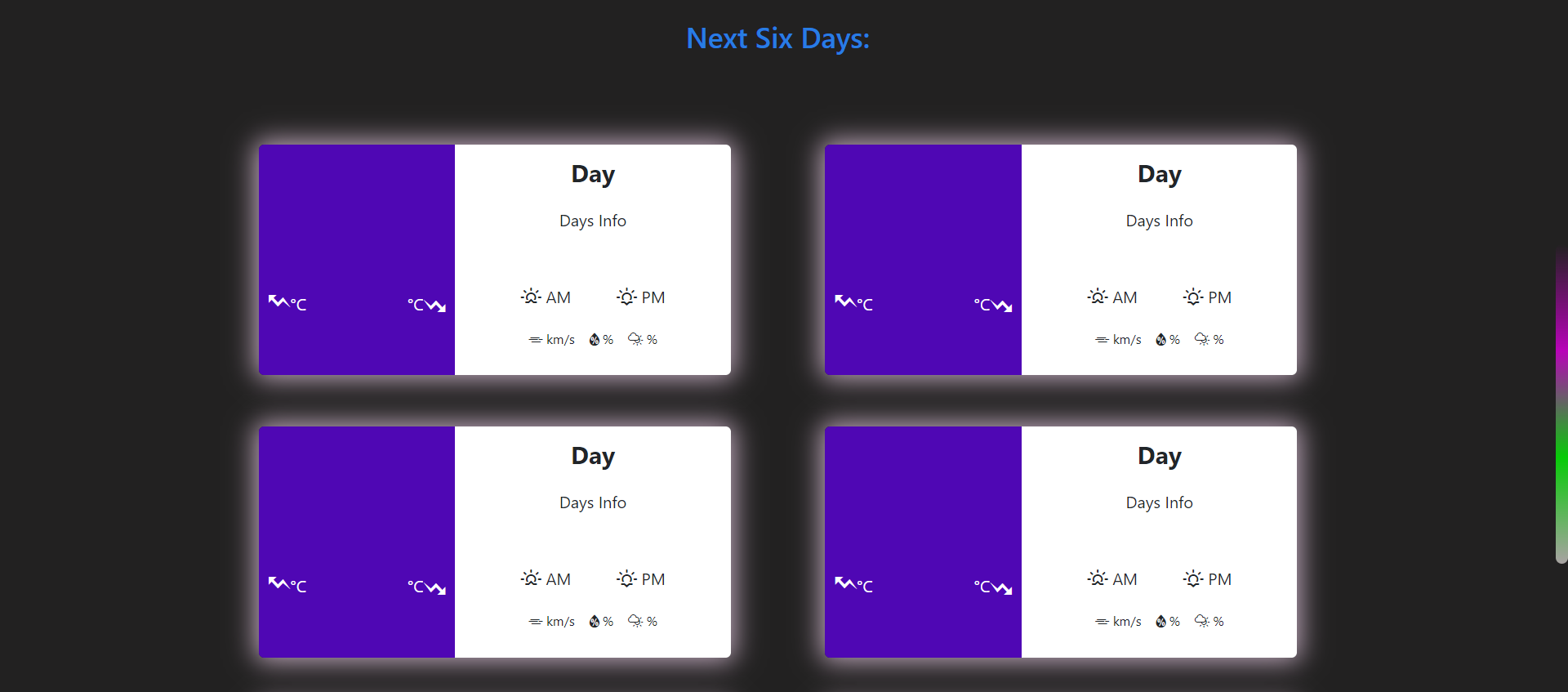Click the rising temperature °C arrow, top-left panel

point(278,302)
